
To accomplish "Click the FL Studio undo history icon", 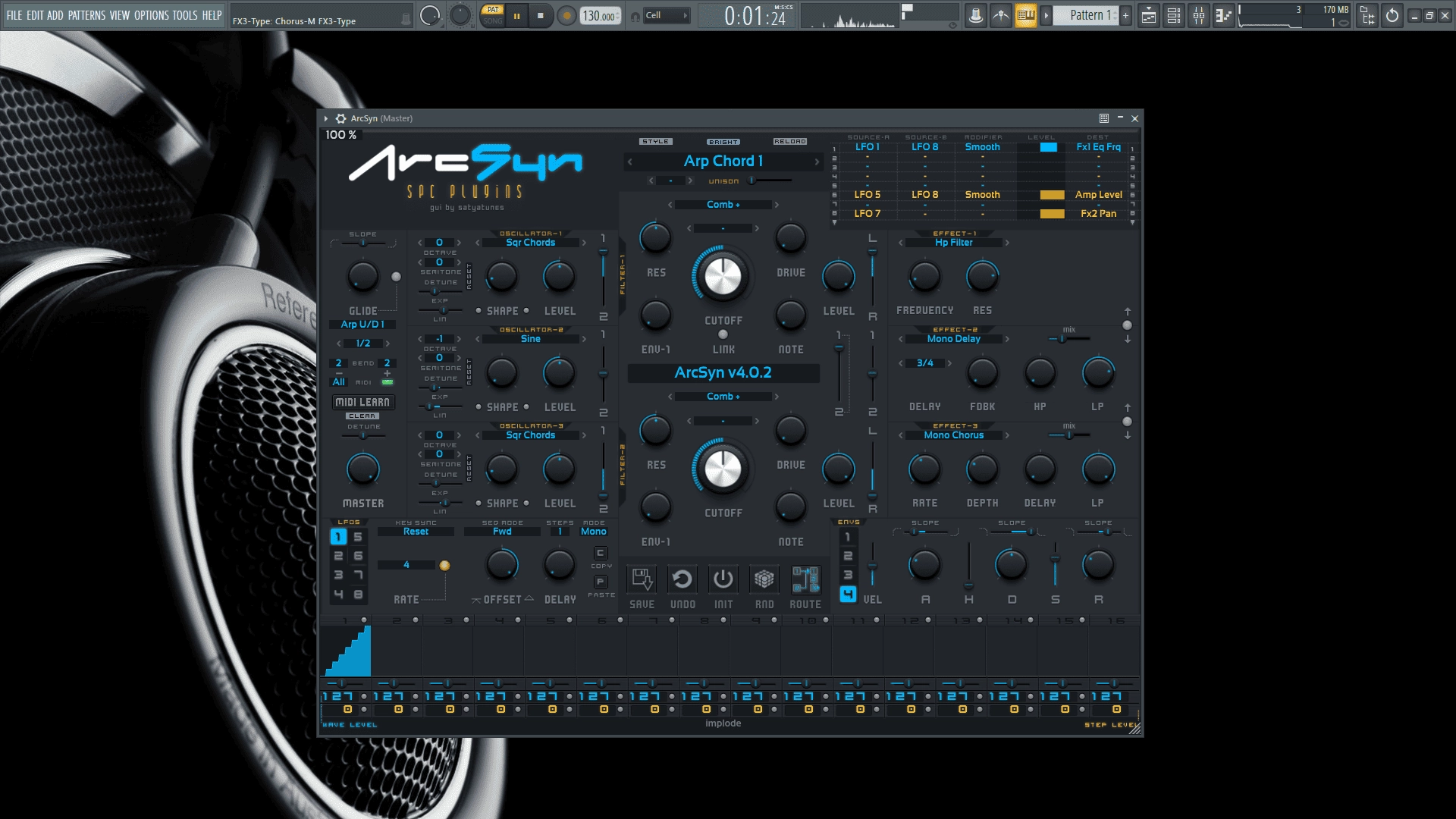I will [1392, 15].
